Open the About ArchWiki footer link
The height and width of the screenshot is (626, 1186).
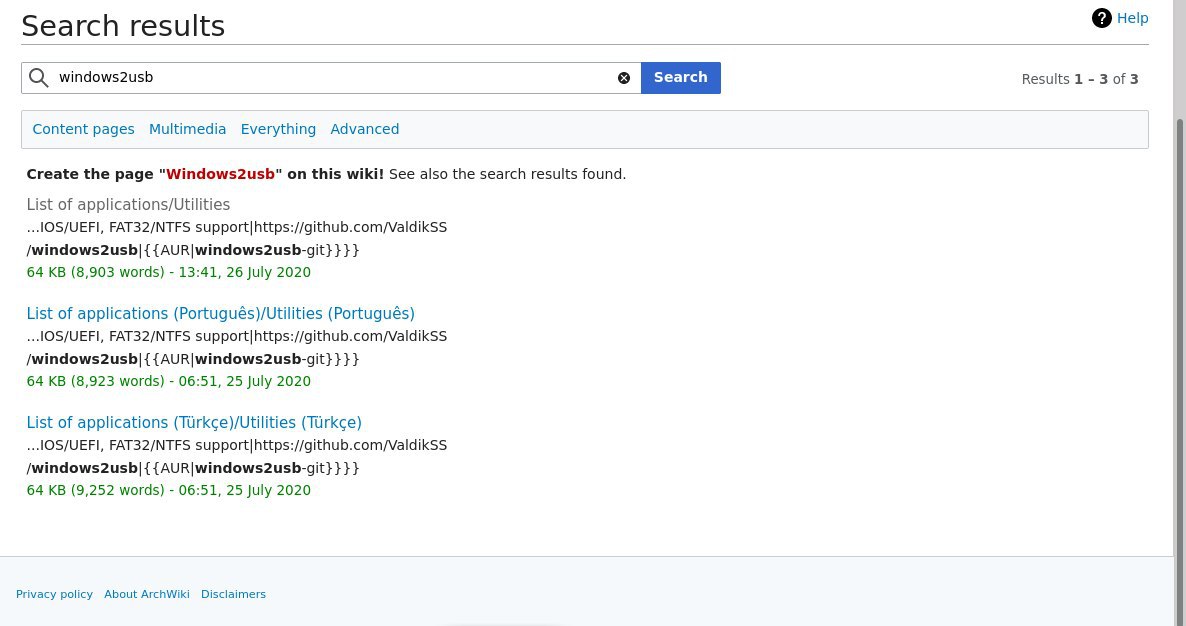point(147,594)
